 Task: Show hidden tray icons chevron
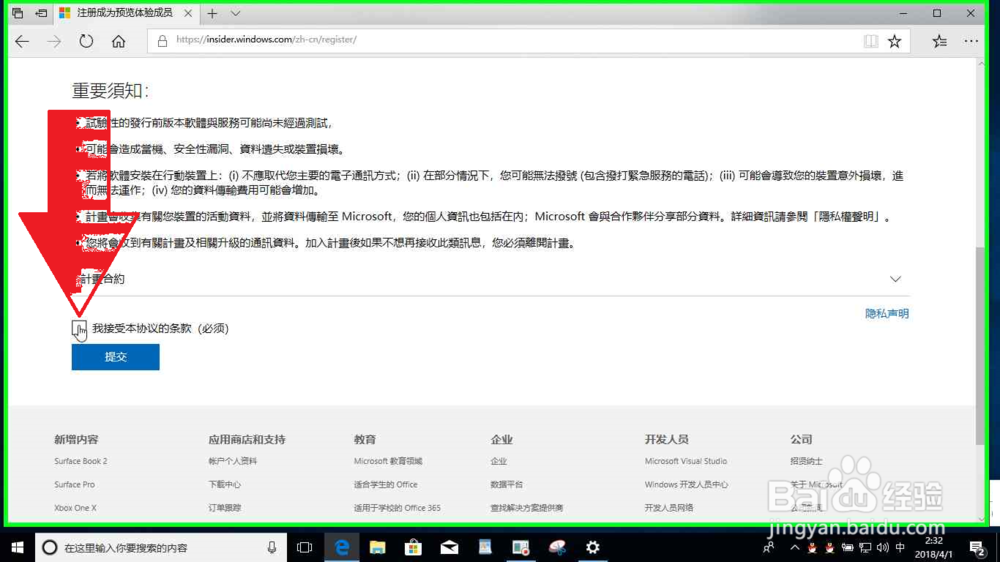tap(795, 547)
